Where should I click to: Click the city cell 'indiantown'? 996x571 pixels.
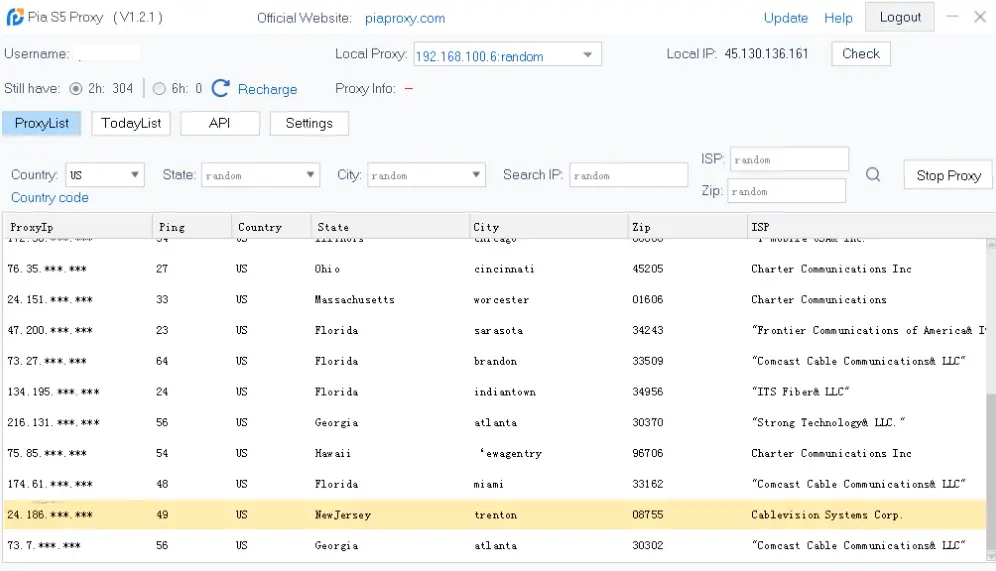click(x=505, y=392)
